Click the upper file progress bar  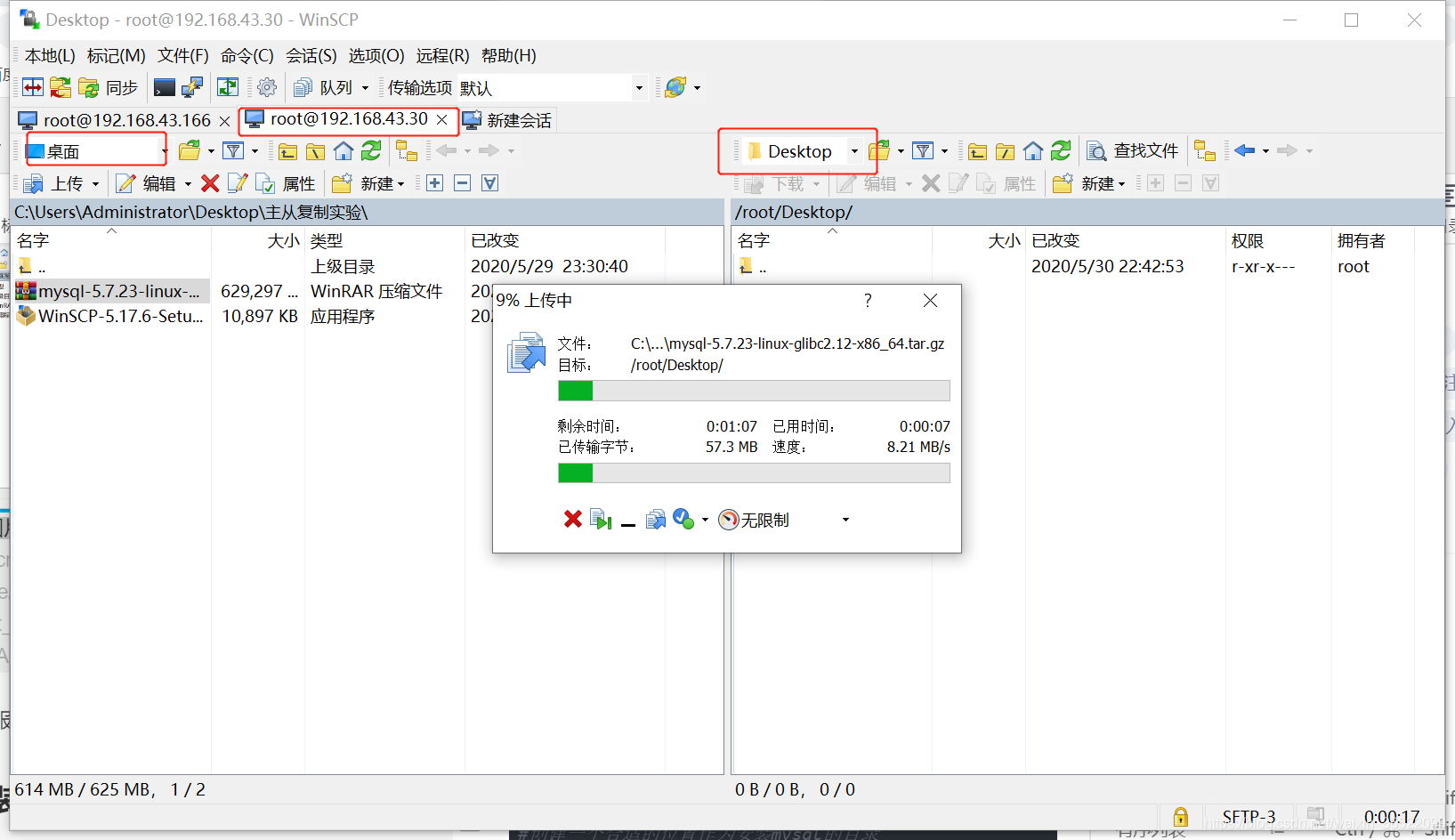pos(754,391)
